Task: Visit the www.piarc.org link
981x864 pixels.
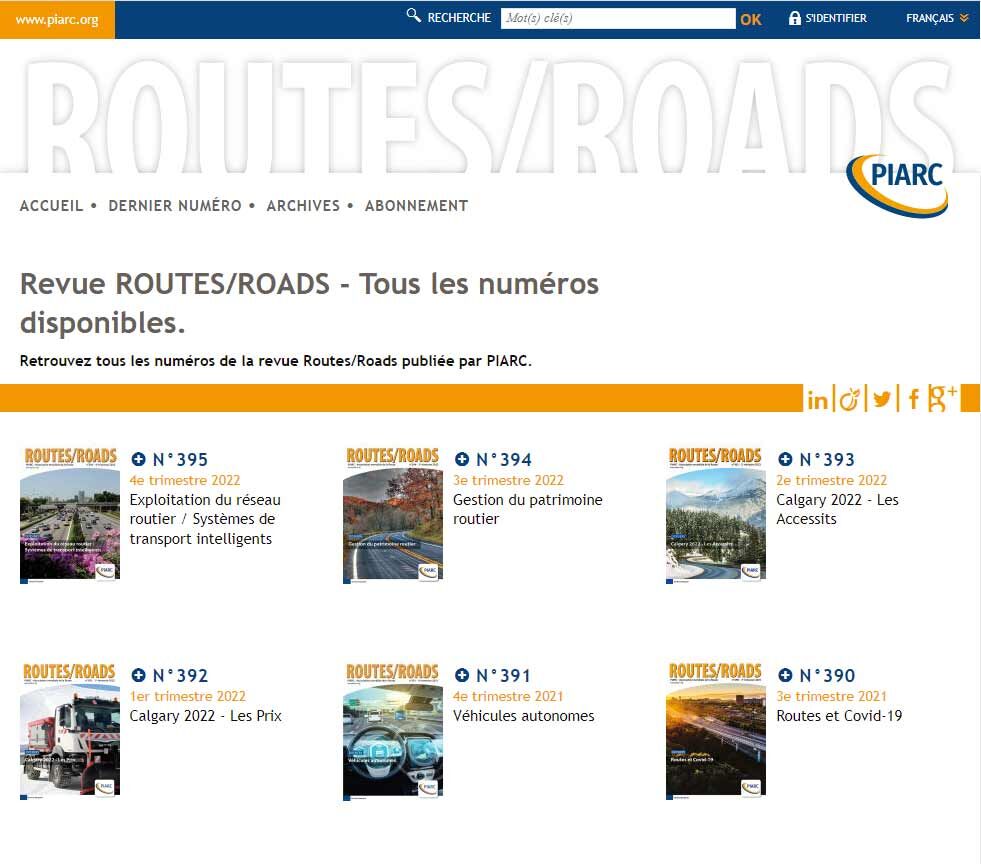Action: pos(57,19)
